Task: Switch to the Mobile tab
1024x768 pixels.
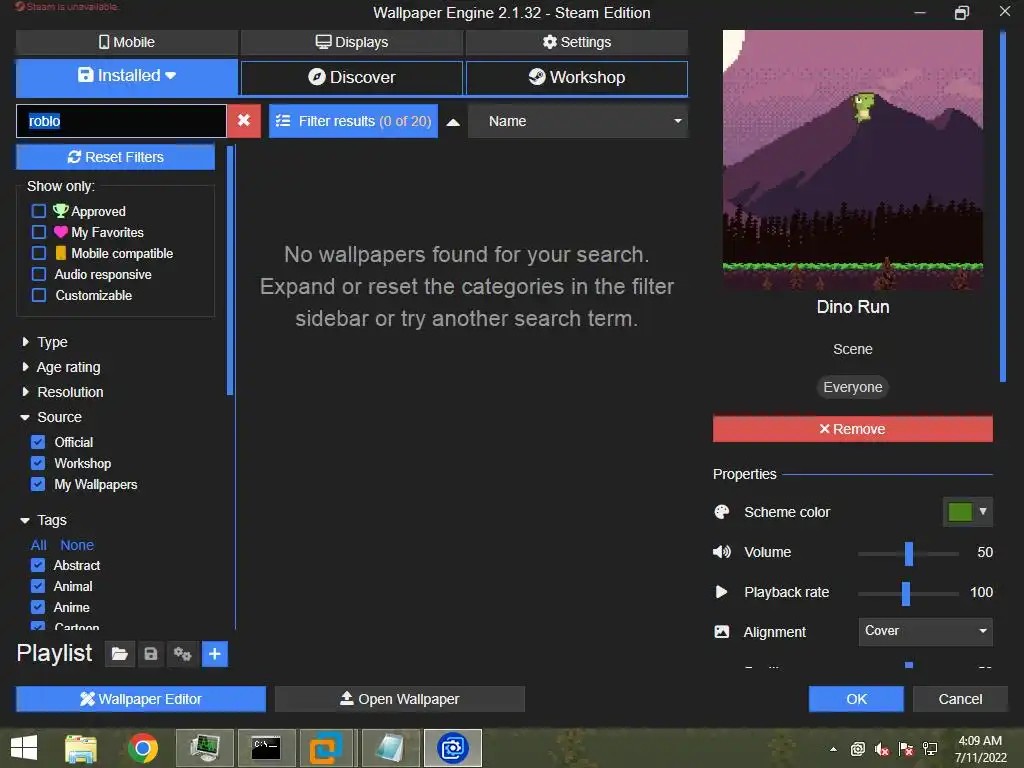Action: pyautogui.click(x=127, y=42)
